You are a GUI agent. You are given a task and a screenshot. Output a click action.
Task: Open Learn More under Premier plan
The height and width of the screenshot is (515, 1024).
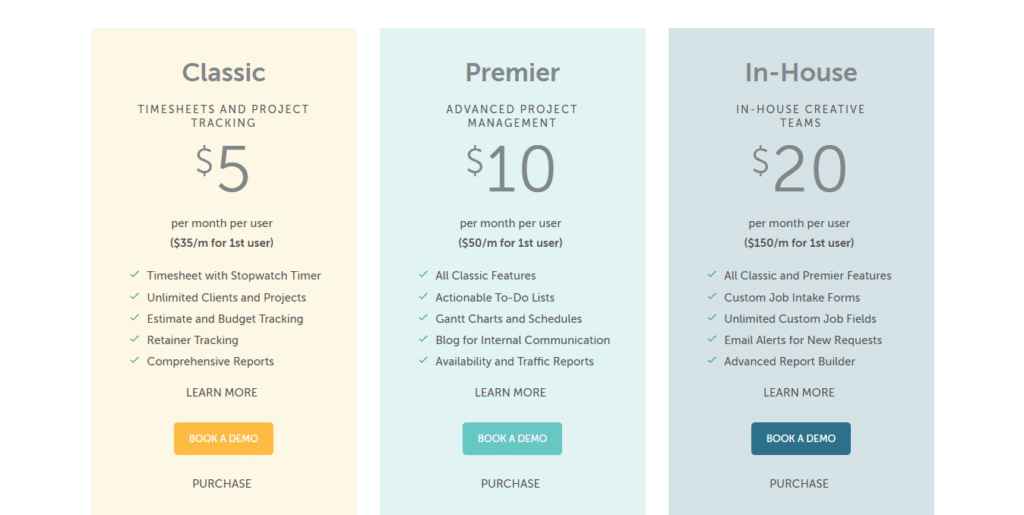(x=511, y=392)
